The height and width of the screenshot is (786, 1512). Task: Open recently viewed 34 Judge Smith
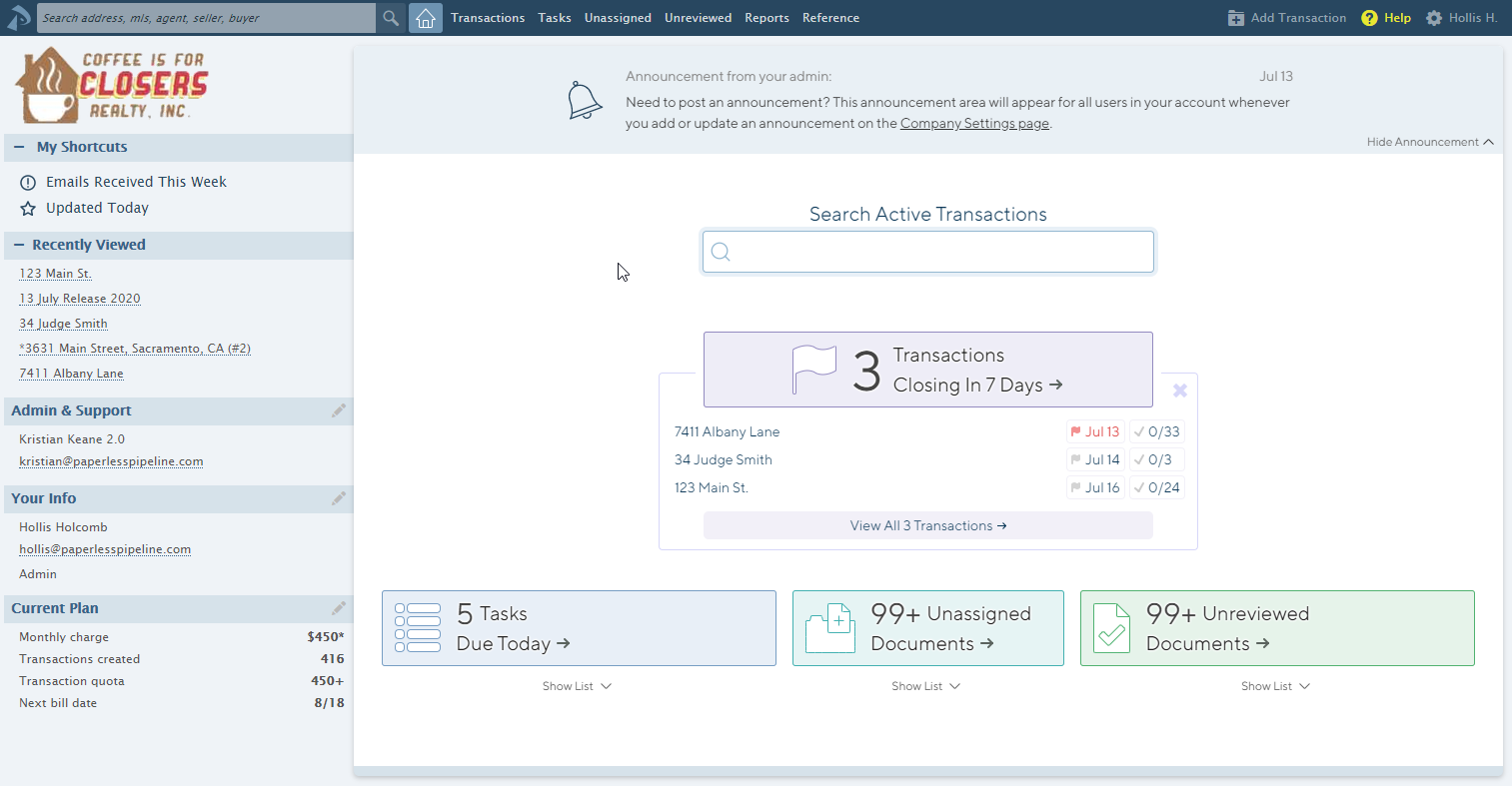coord(63,324)
